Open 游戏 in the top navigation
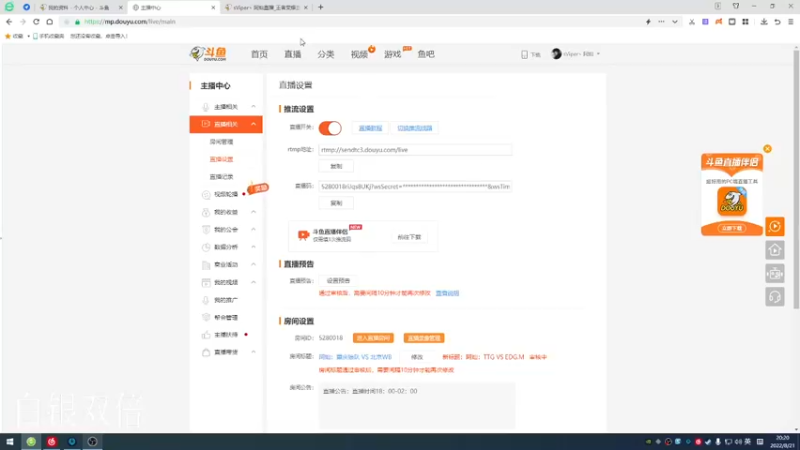This screenshot has width=800, height=450. coord(392,54)
